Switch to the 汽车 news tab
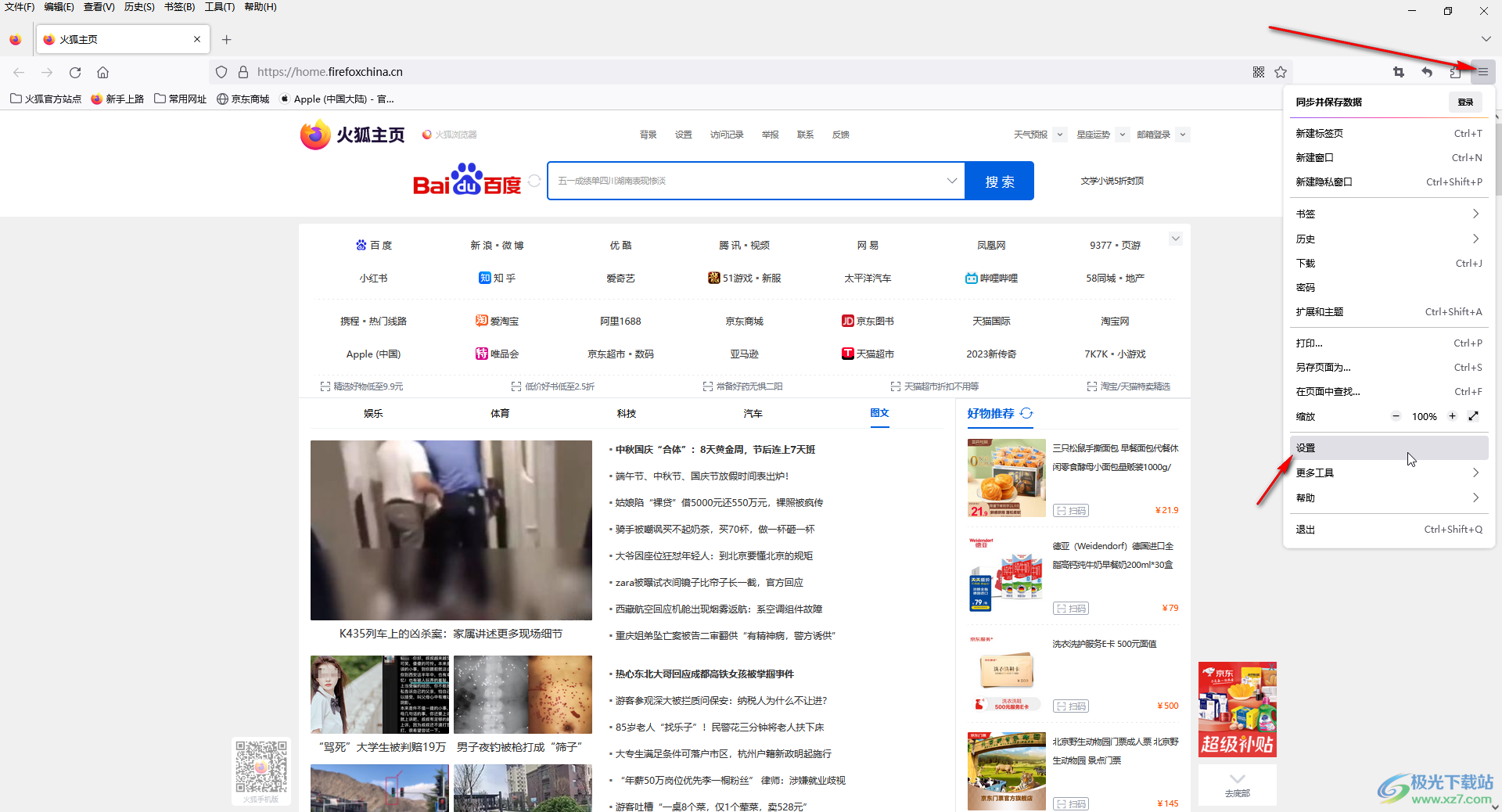 pos(753,413)
